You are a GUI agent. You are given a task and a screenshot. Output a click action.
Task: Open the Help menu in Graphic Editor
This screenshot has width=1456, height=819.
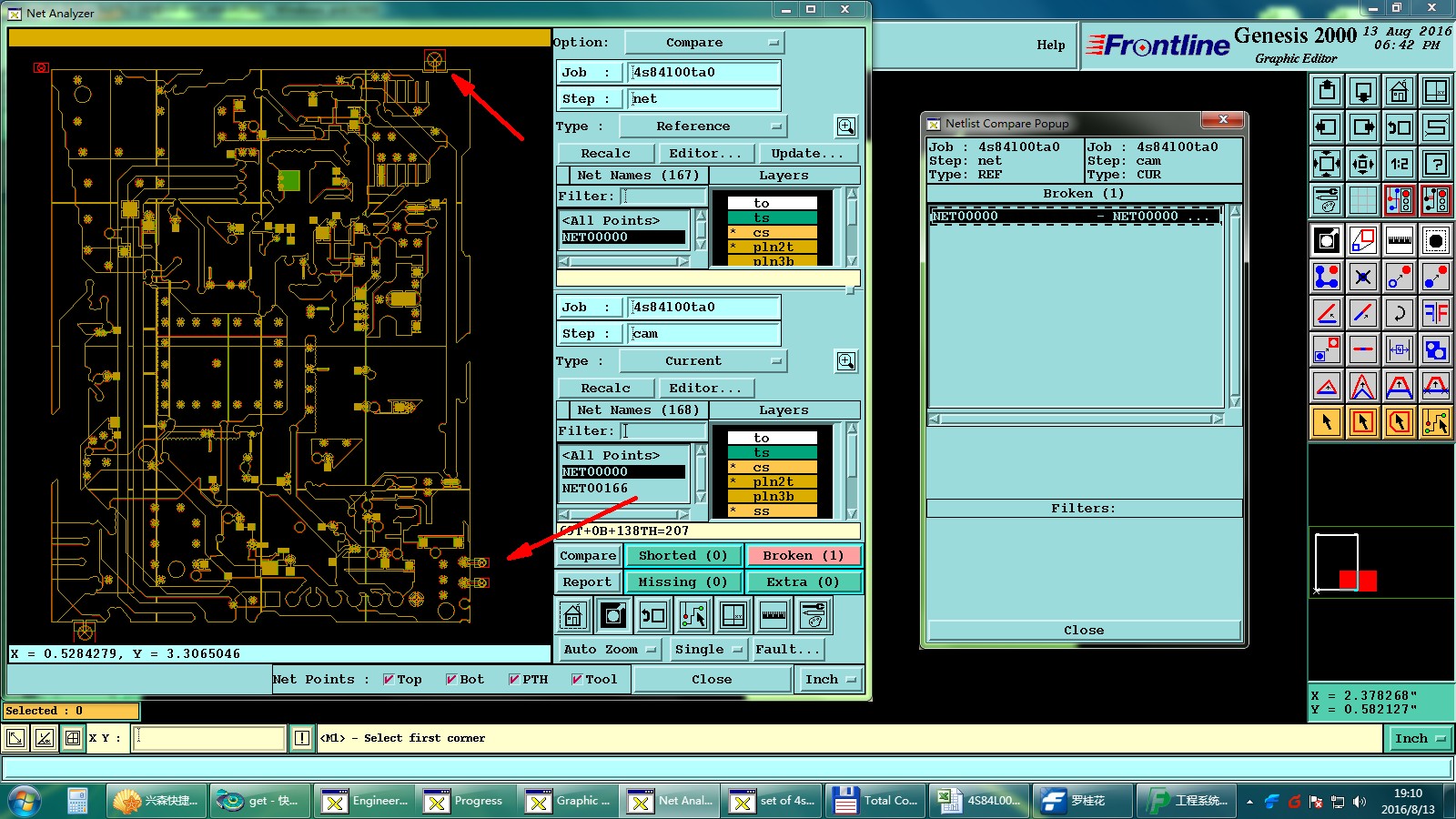click(1050, 45)
